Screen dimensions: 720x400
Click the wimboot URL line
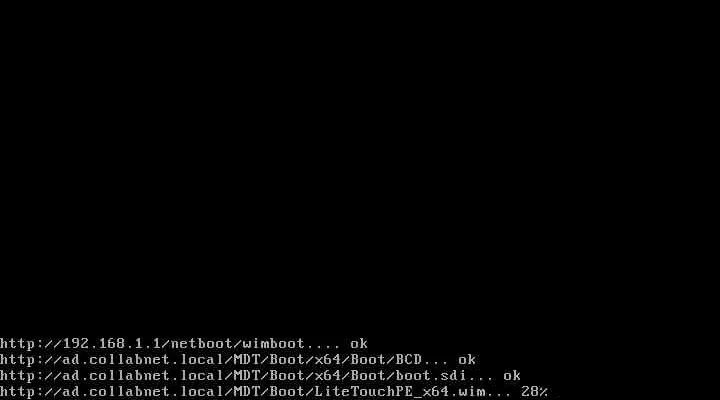click(184, 344)
